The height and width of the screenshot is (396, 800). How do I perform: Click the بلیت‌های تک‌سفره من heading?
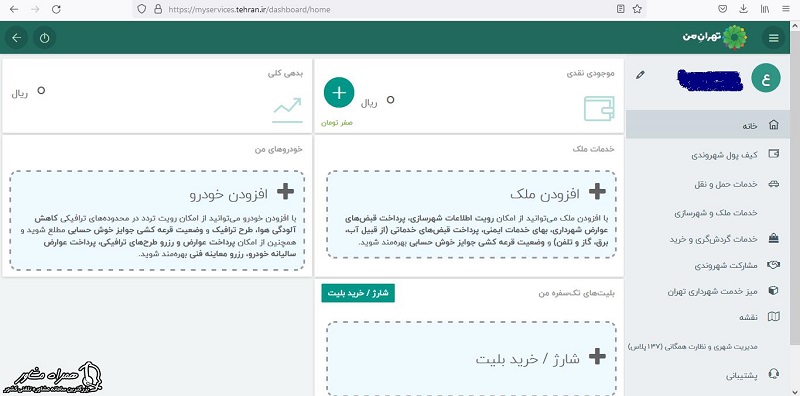577,293
